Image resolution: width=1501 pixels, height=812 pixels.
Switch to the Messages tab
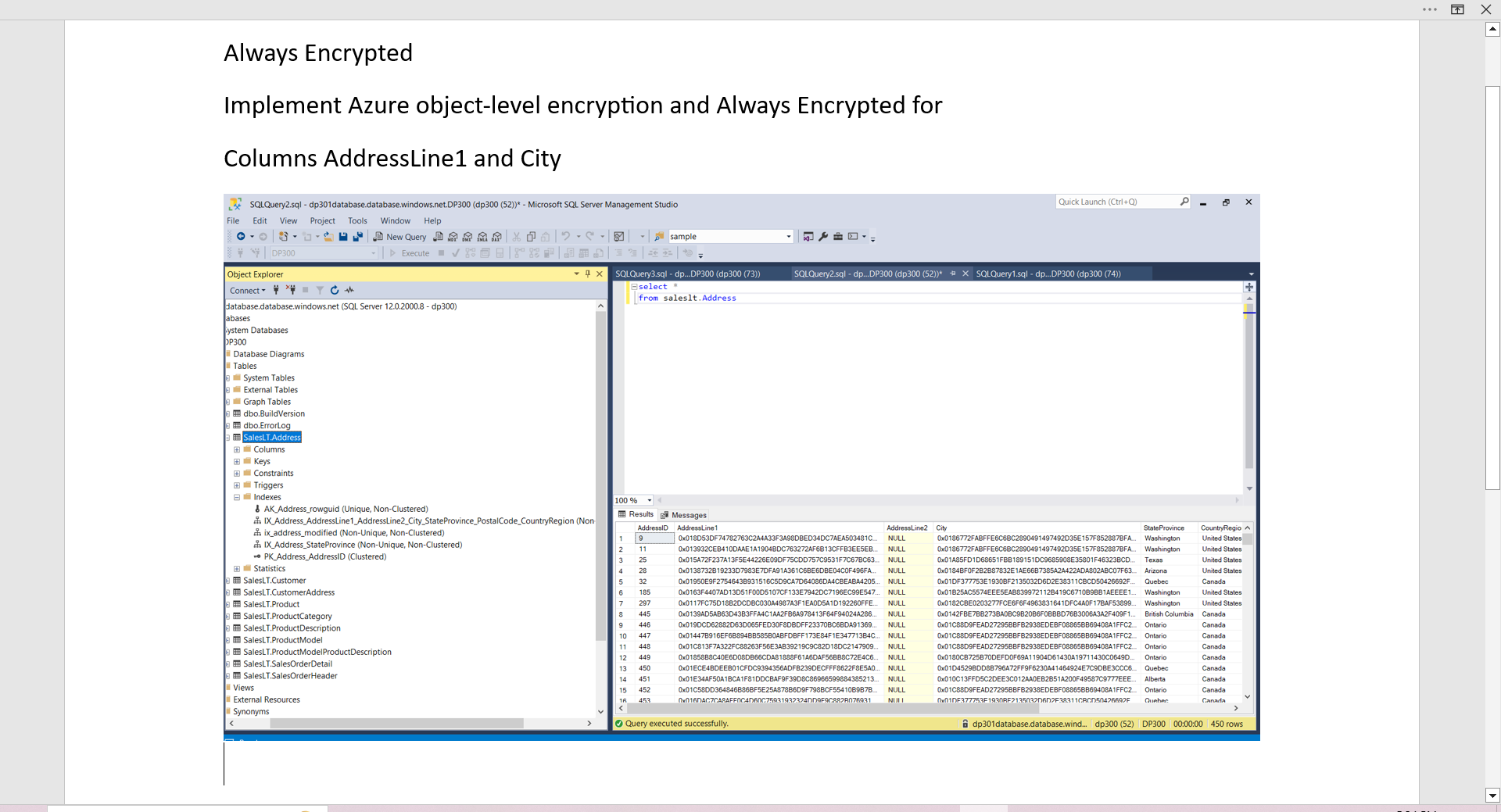(683, 515)
